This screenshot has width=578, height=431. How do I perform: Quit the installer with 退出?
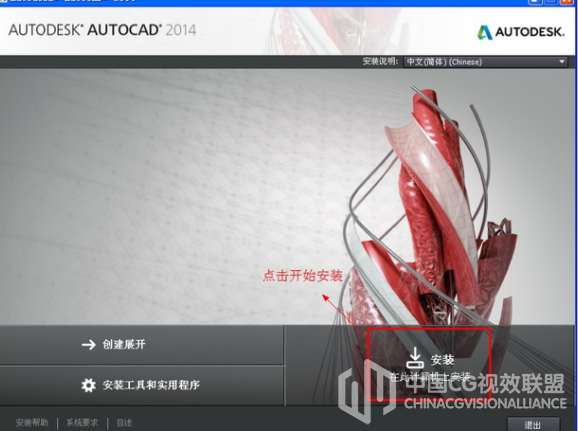click(533, 424)
